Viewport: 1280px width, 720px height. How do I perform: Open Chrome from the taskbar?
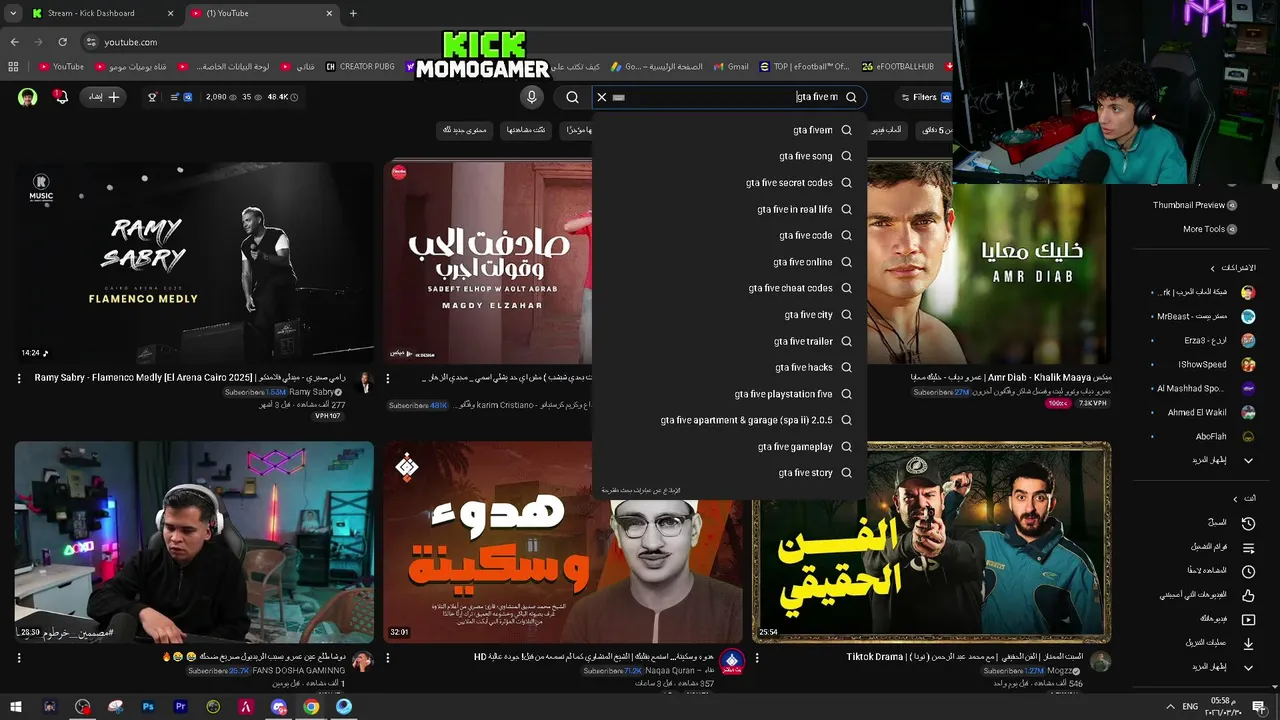[x=311, y=707]
